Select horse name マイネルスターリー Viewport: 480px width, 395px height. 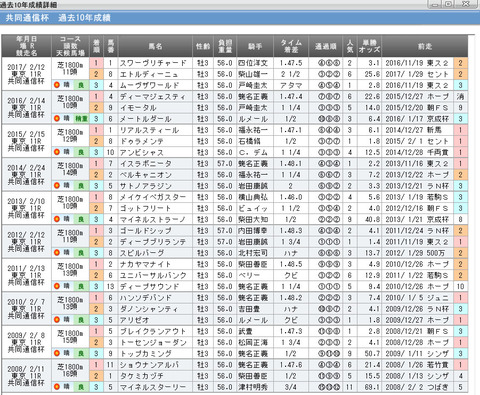click(x=153, y=387)
